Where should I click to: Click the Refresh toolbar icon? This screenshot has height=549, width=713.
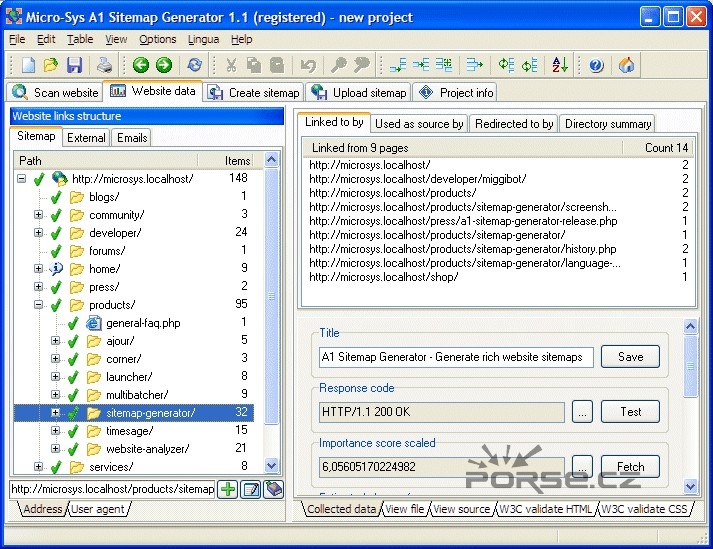click(195, 65)
